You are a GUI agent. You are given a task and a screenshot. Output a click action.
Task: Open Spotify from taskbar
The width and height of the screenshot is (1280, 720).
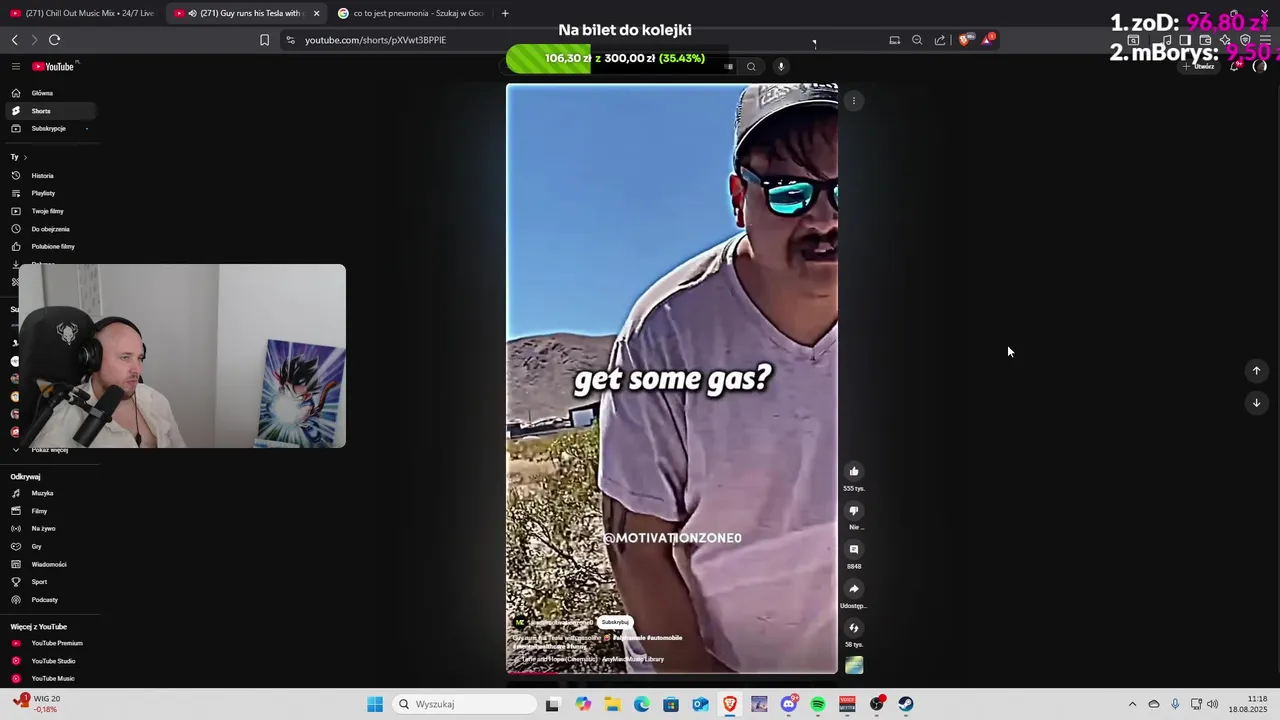[x=817, y=704]
